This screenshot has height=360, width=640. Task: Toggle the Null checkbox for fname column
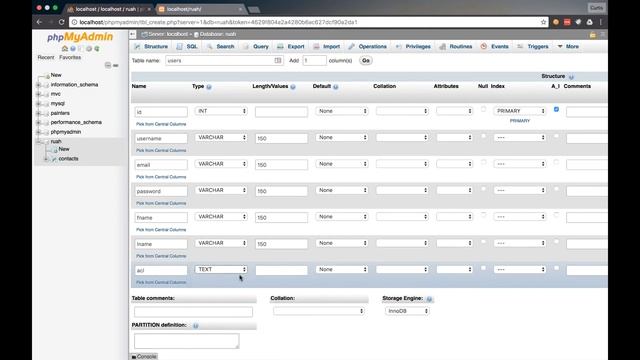(x=483, y=215)
